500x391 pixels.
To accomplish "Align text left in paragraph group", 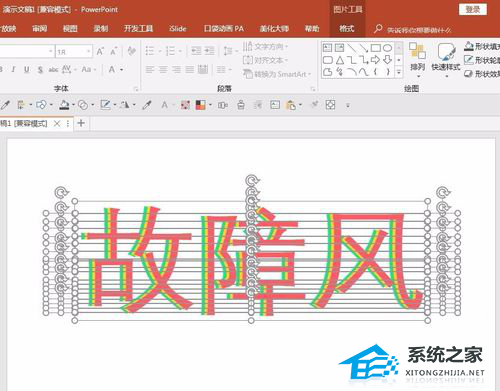I will 150,69.
